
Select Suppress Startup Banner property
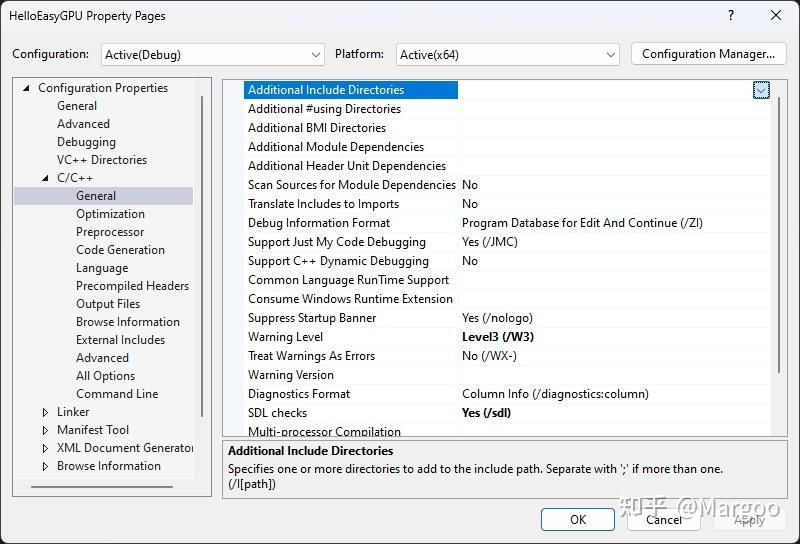point(312,318)
